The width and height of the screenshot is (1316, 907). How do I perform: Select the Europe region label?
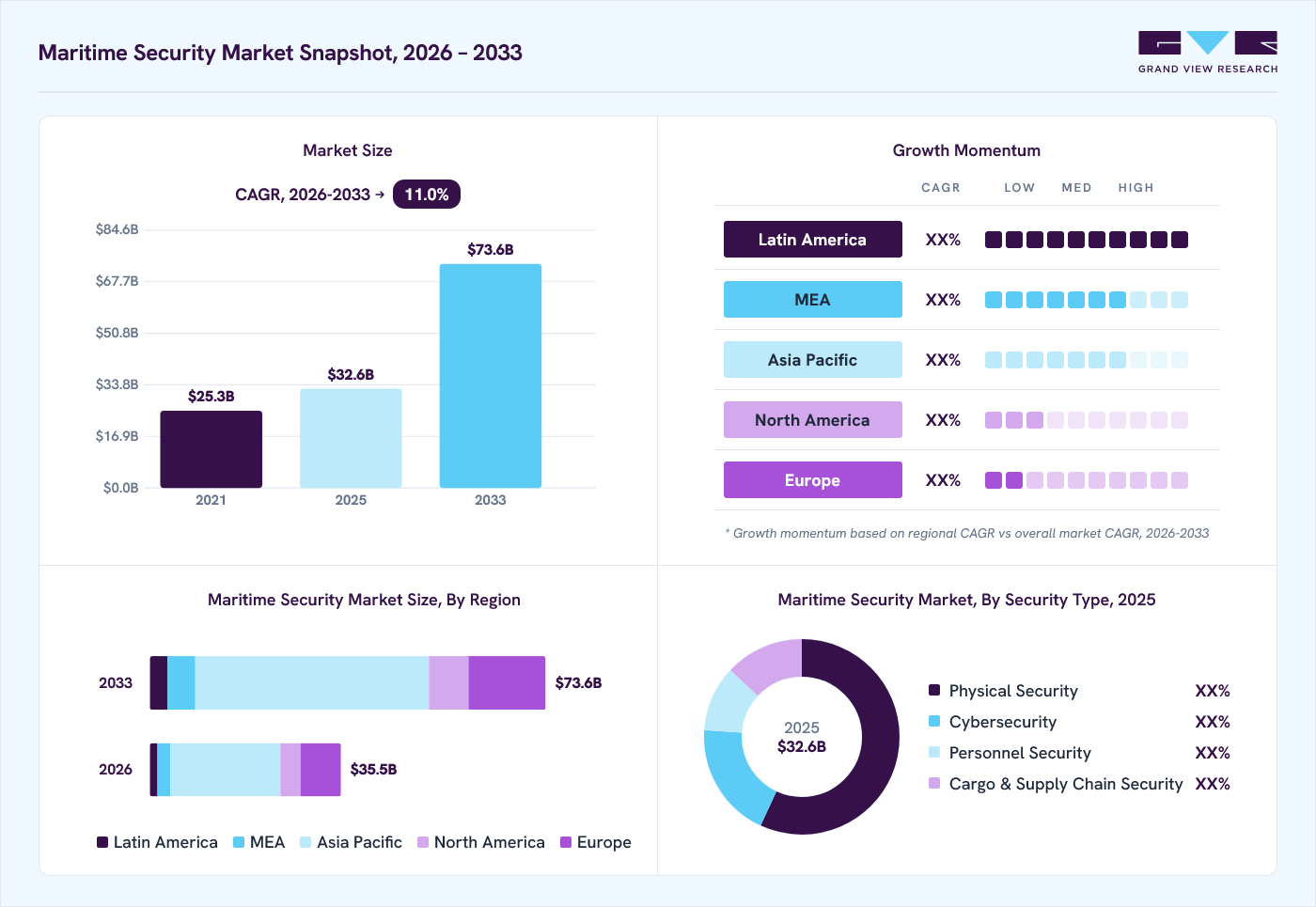pos(812,480)
